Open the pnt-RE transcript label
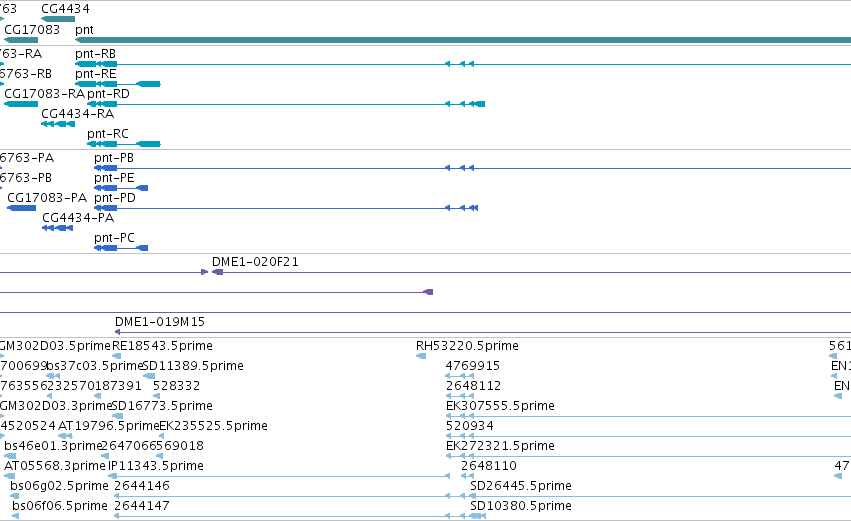The width and height of the screenshot is (851, 521). [x=96, y=74]
